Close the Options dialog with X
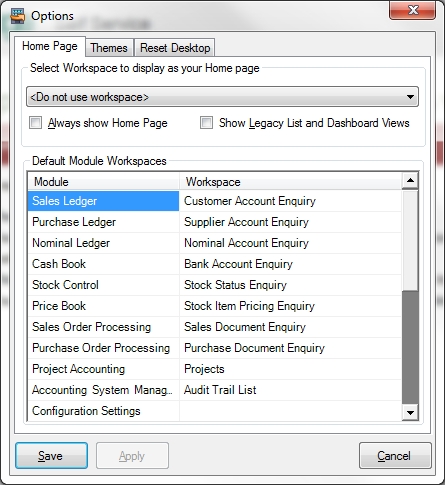Image resolution: width=447 pixels, height=485 pixels. (x=412, y=10)
